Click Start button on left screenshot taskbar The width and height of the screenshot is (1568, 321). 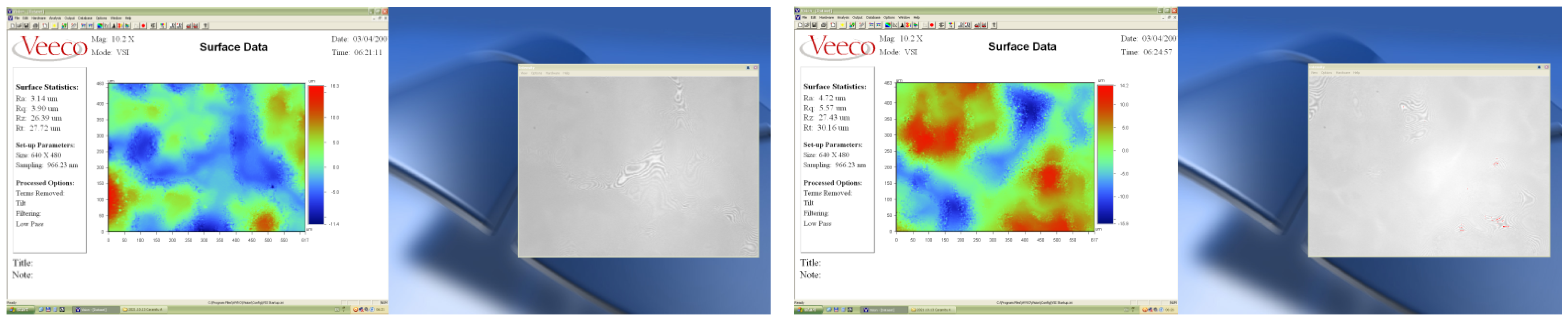point(20,310)
